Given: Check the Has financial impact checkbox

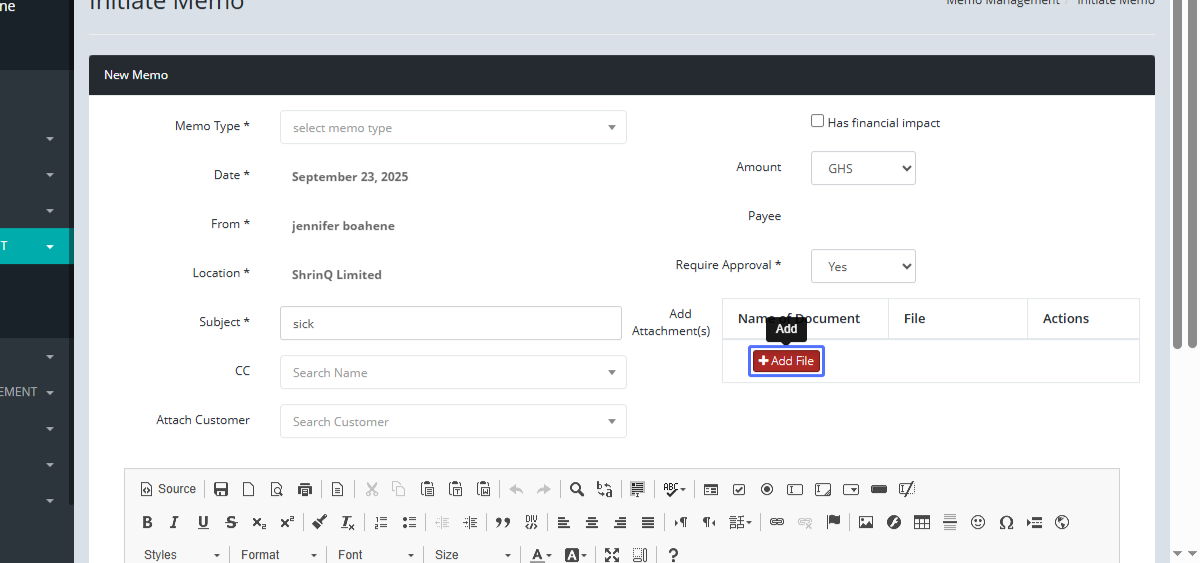Looking at the screenshot, I should pyautogui.click(x=818, y=121).
